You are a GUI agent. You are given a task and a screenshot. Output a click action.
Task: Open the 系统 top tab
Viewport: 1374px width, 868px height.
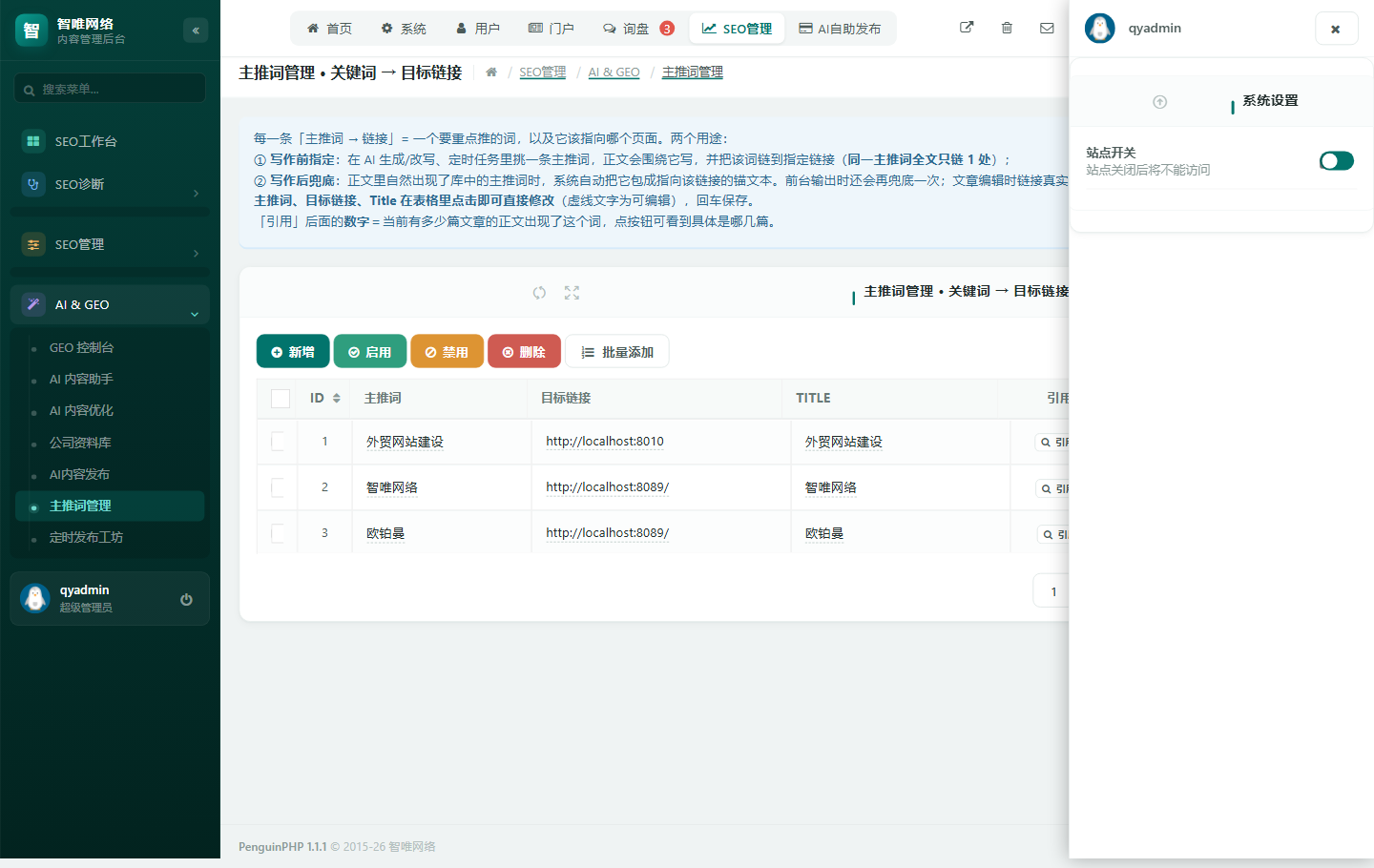click(404, 29)
